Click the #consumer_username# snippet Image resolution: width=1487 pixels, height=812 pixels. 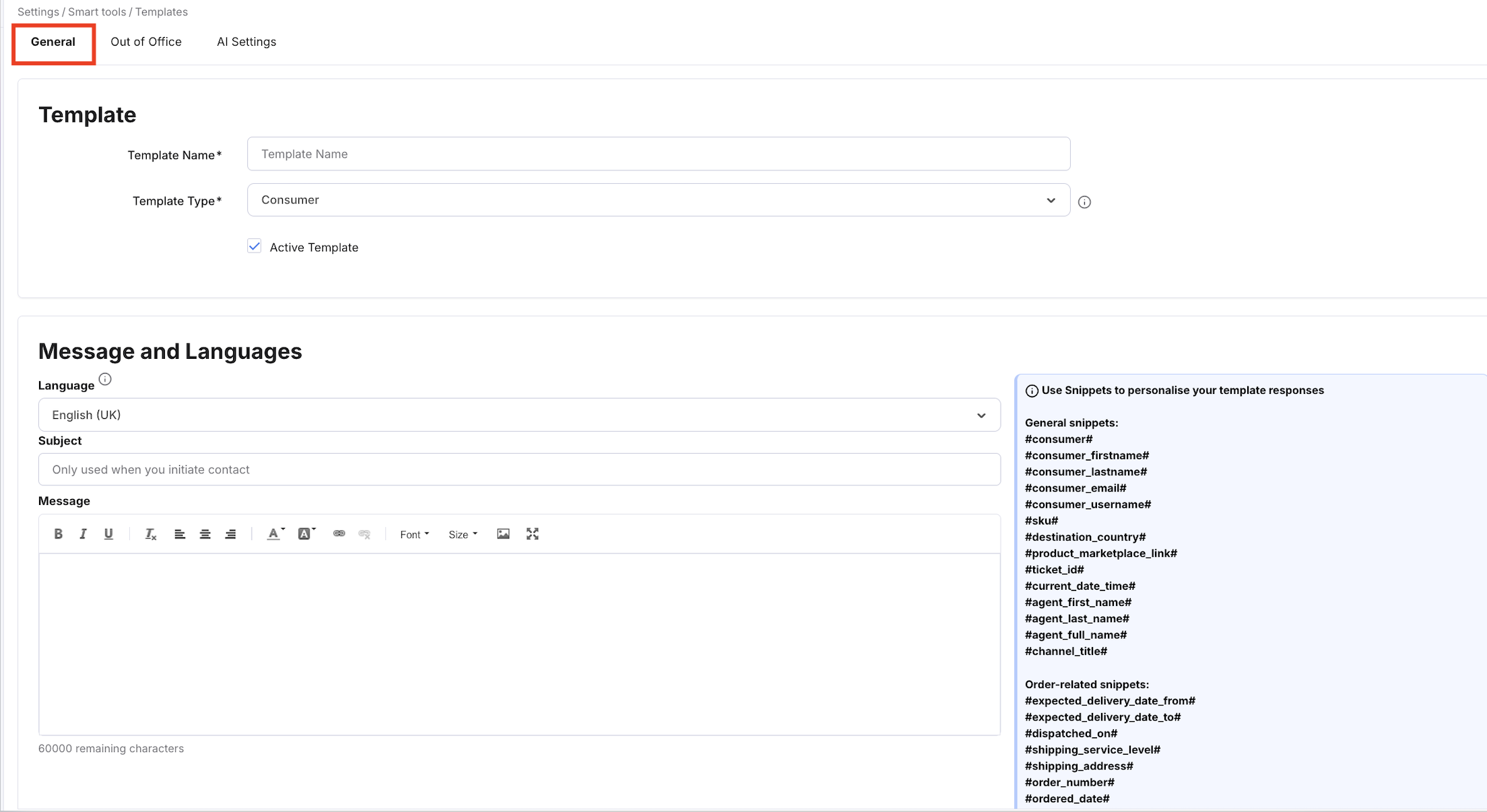(1088, 504)
